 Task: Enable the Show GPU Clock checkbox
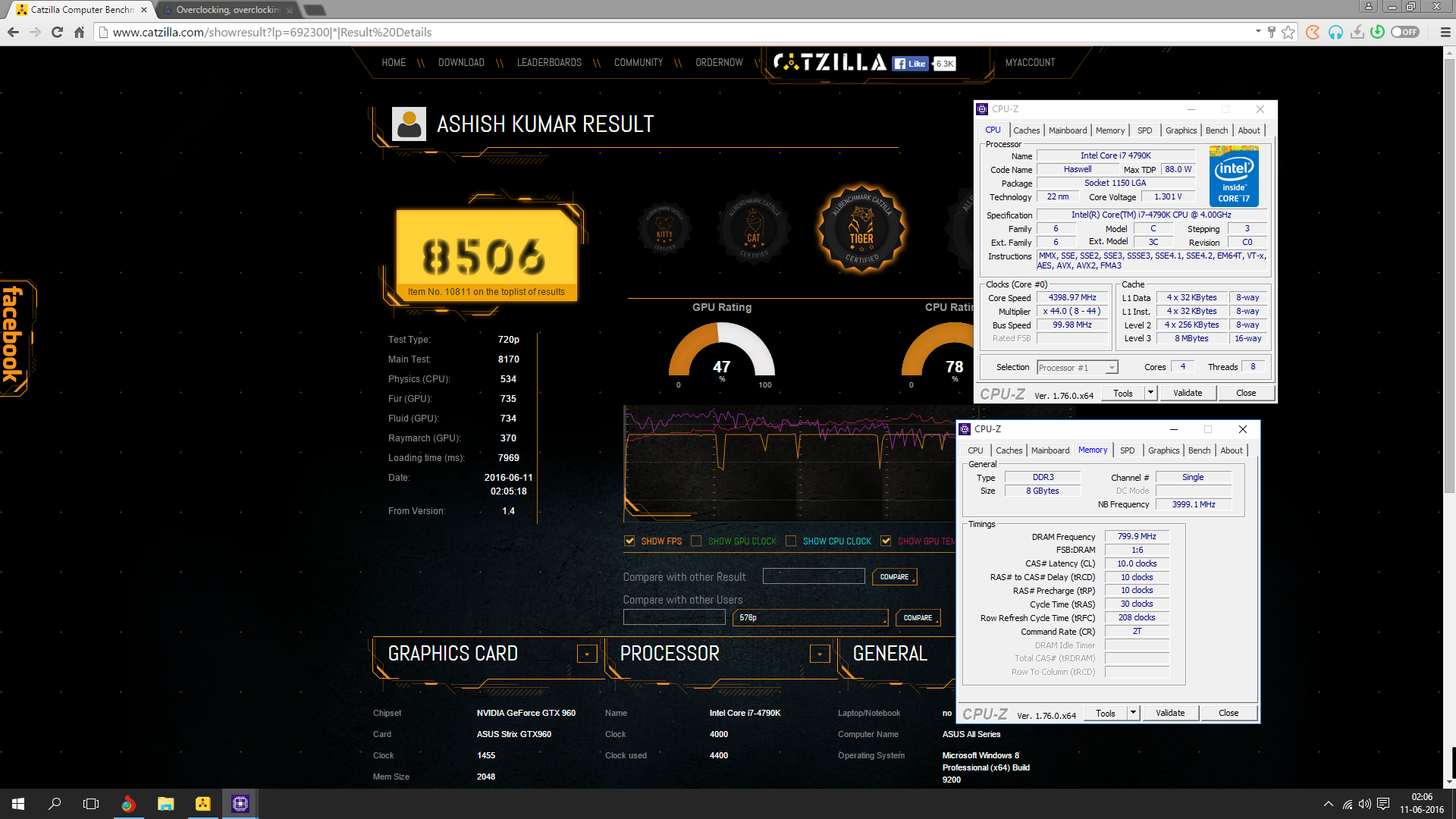tap(696, 541)
